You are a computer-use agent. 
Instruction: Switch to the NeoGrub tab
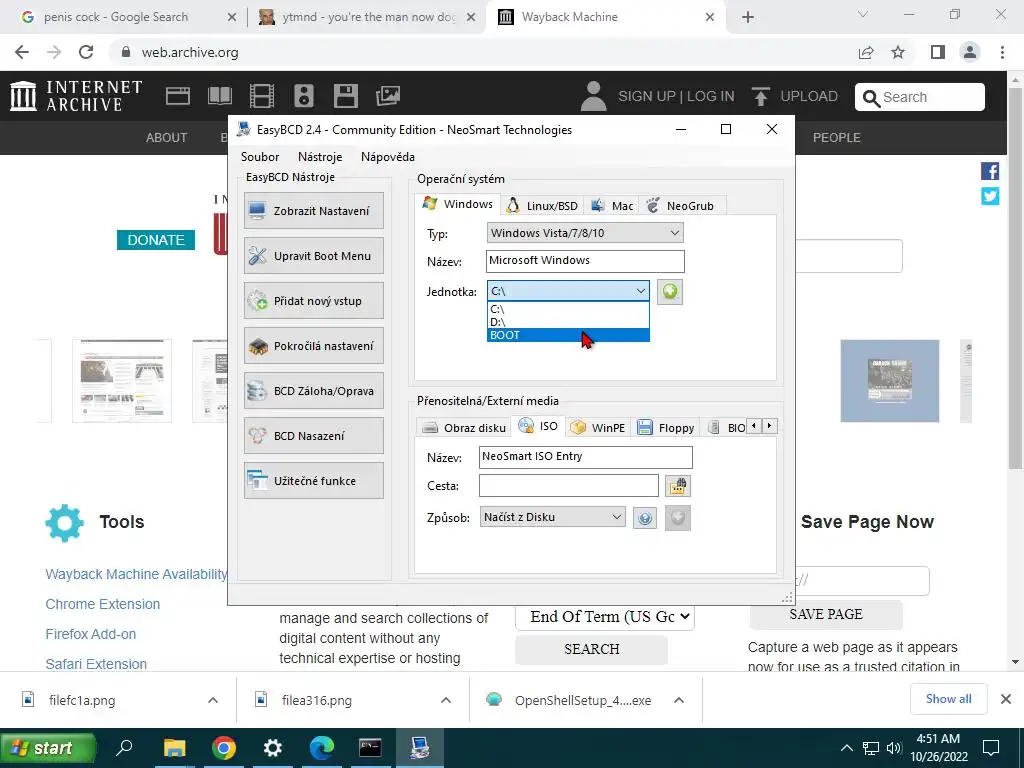click(x=681, y=206)
